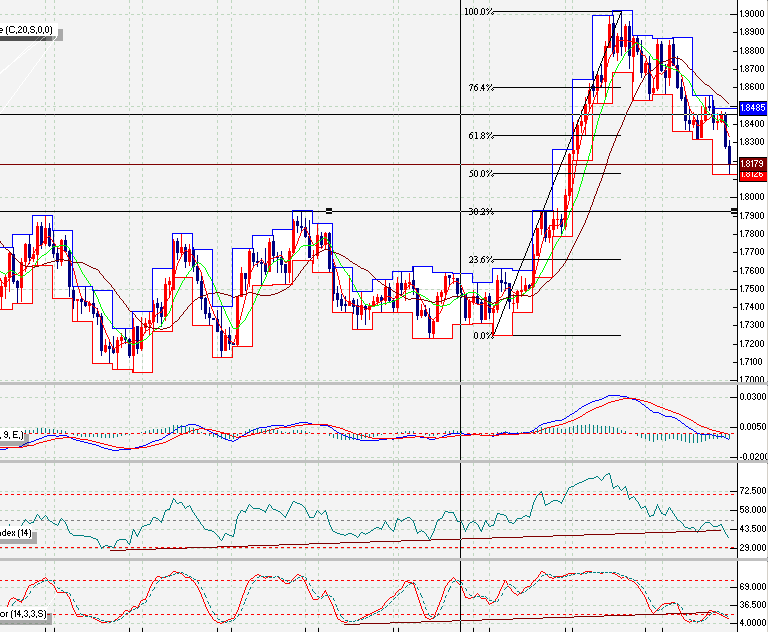
Task: Click the 100.0% Fibonacci level label
Action: pyautogui.click(x=479, y=12)
